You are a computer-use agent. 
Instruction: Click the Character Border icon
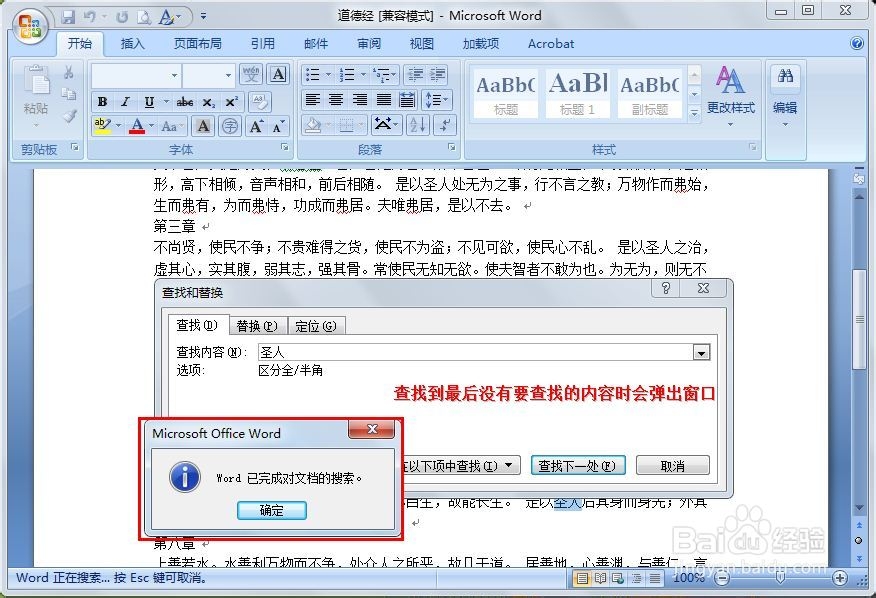(x=278, y=74)
